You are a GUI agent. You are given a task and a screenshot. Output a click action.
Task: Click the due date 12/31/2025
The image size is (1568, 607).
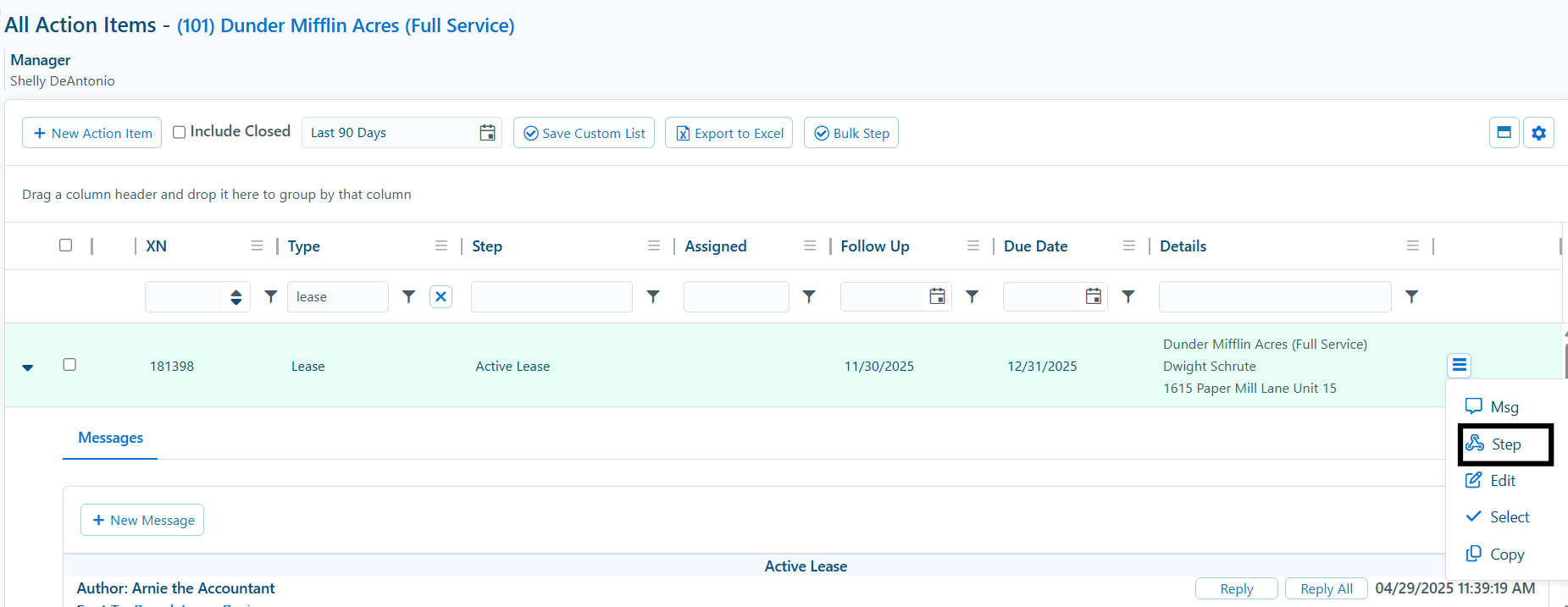pyautogui.click(x=1042, y=367)
